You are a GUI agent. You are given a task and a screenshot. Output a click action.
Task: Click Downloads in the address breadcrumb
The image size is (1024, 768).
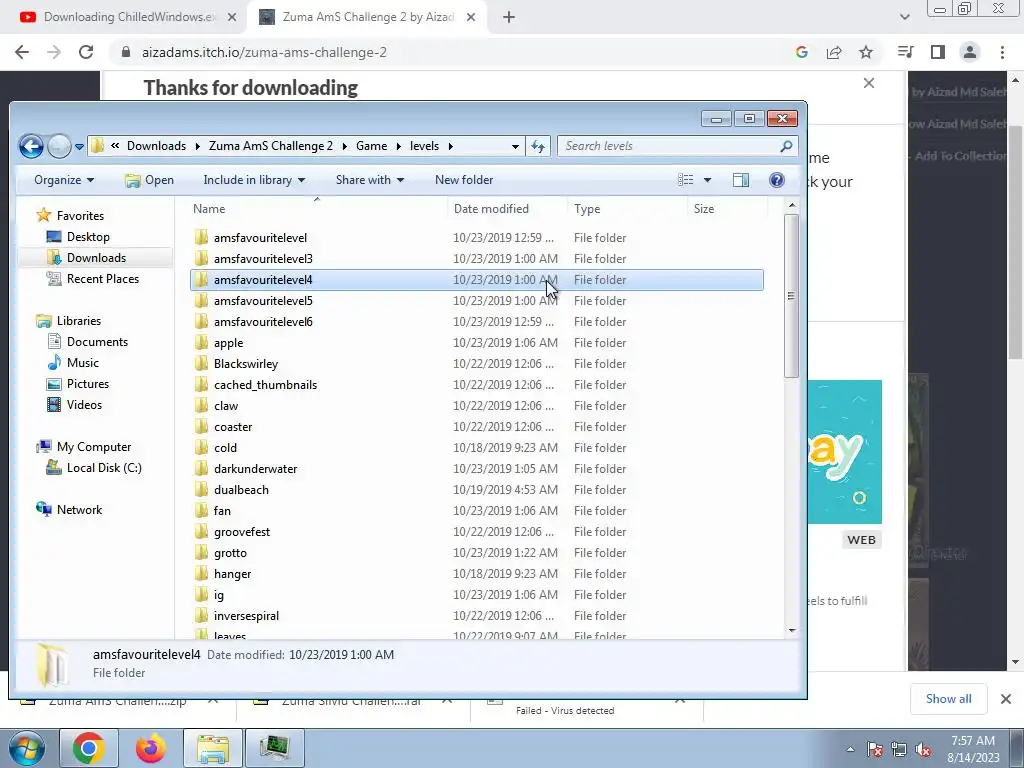coord(156,146)
